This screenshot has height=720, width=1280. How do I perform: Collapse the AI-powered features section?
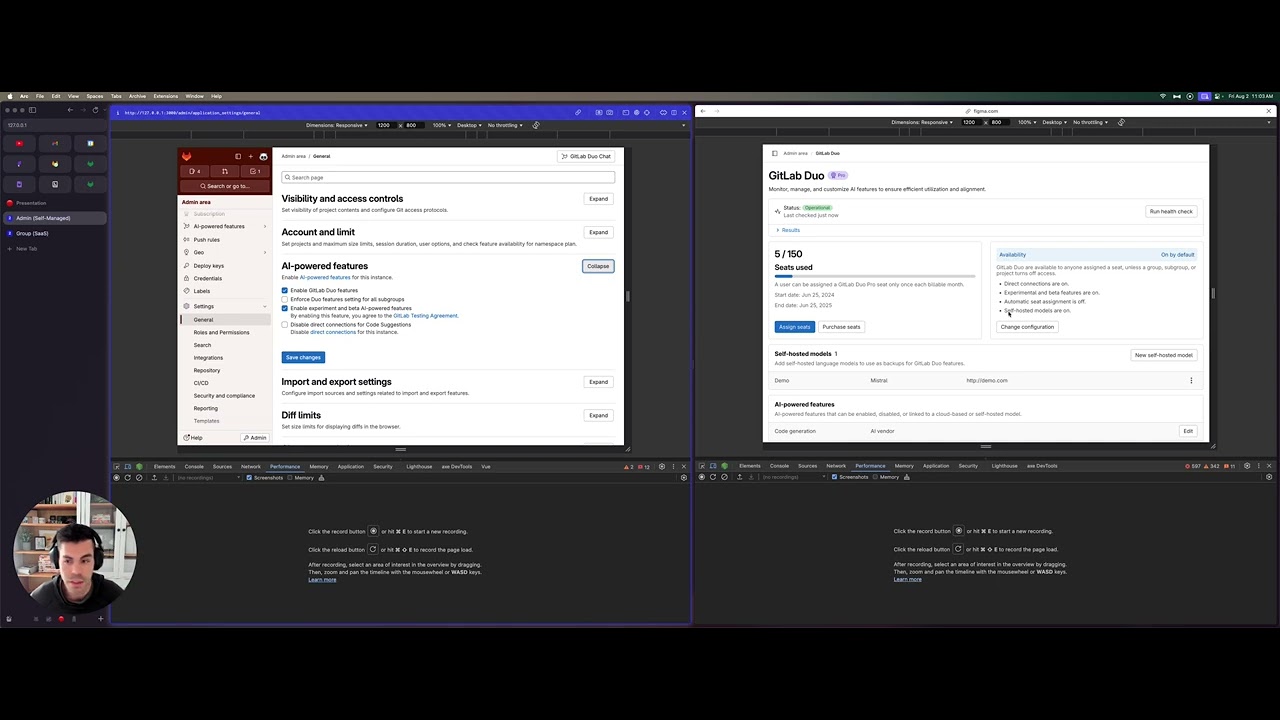(598, 266)
